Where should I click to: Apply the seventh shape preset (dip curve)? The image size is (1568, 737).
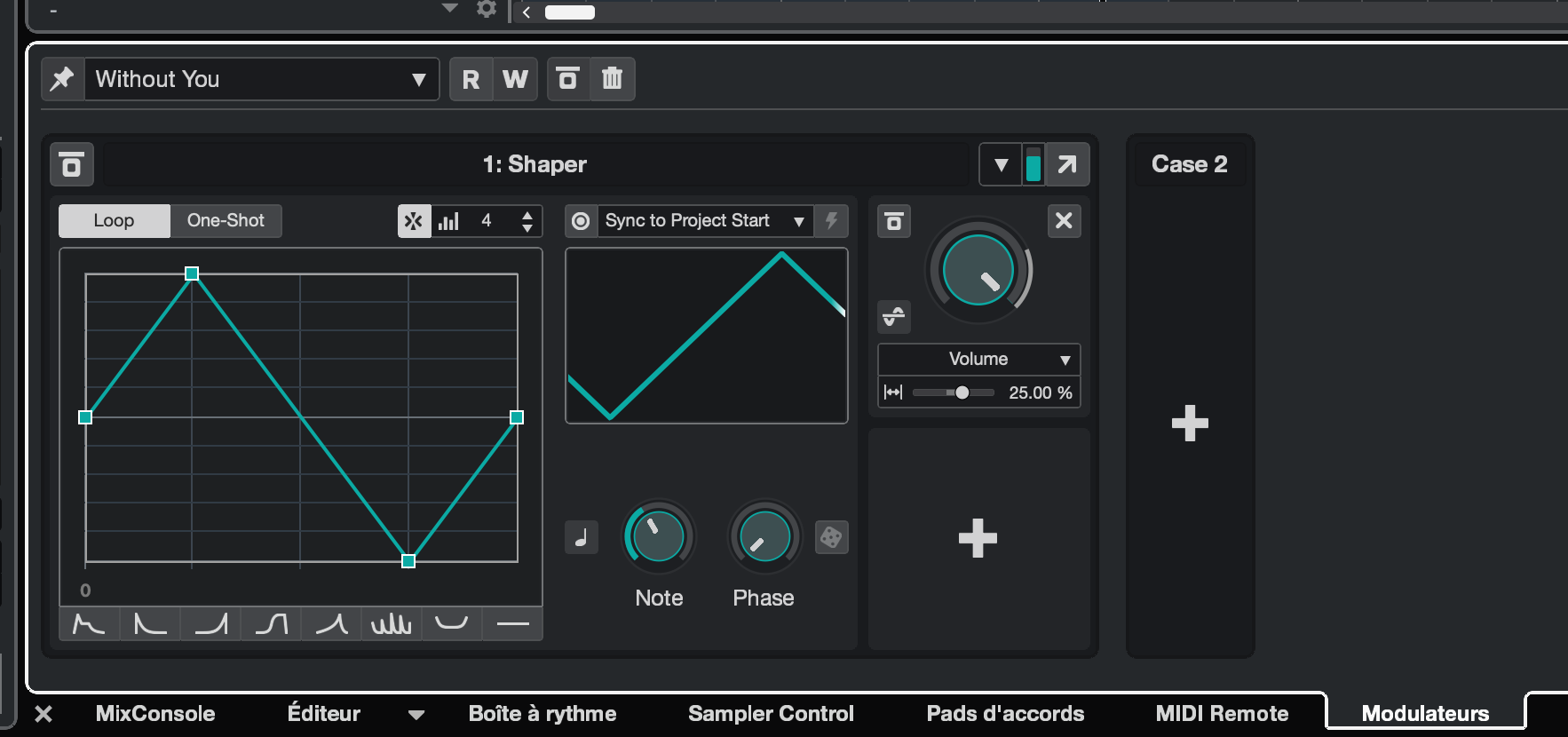pyautogui.click(x=452, y=624)
